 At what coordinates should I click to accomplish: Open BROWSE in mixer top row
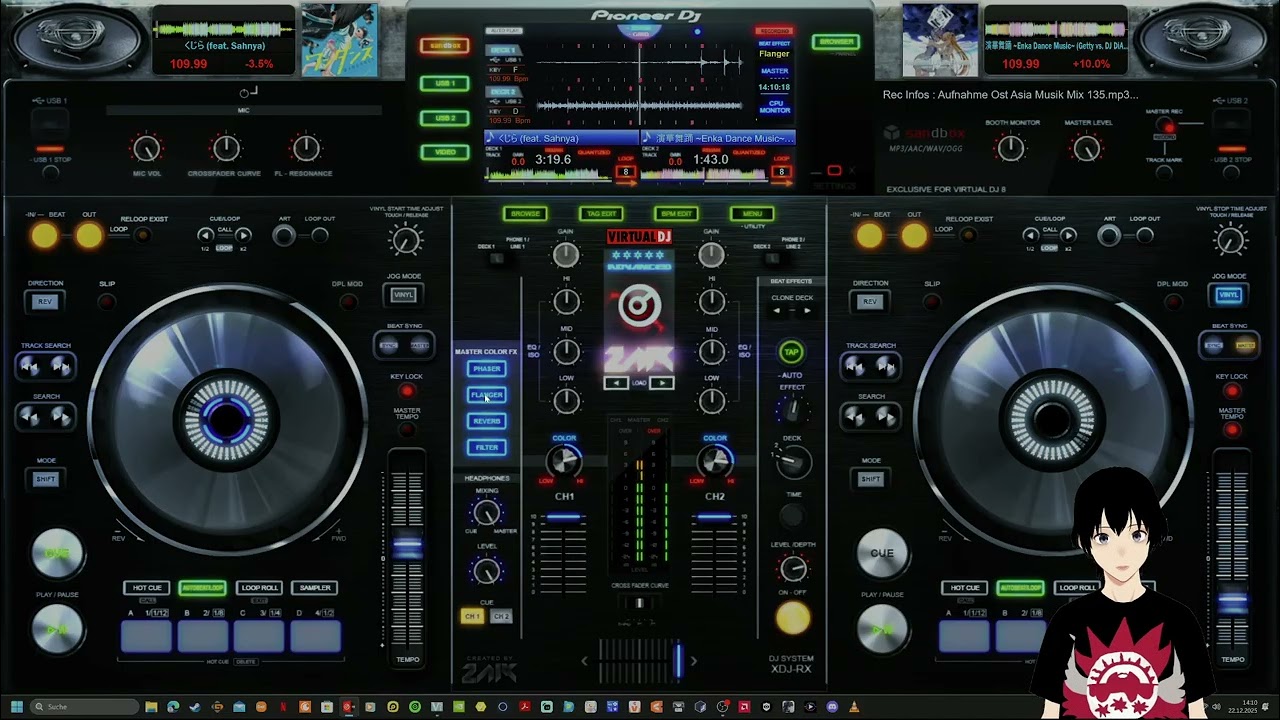coord(525,213)
